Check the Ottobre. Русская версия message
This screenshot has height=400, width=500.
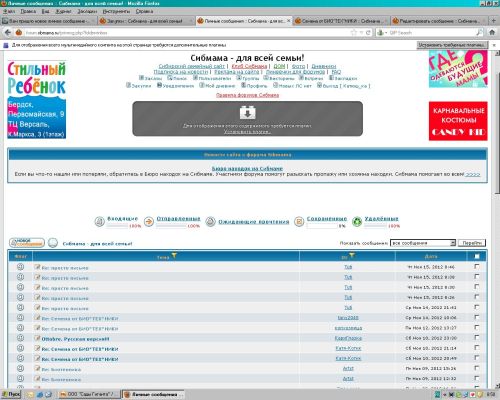(x=477, y=338)
